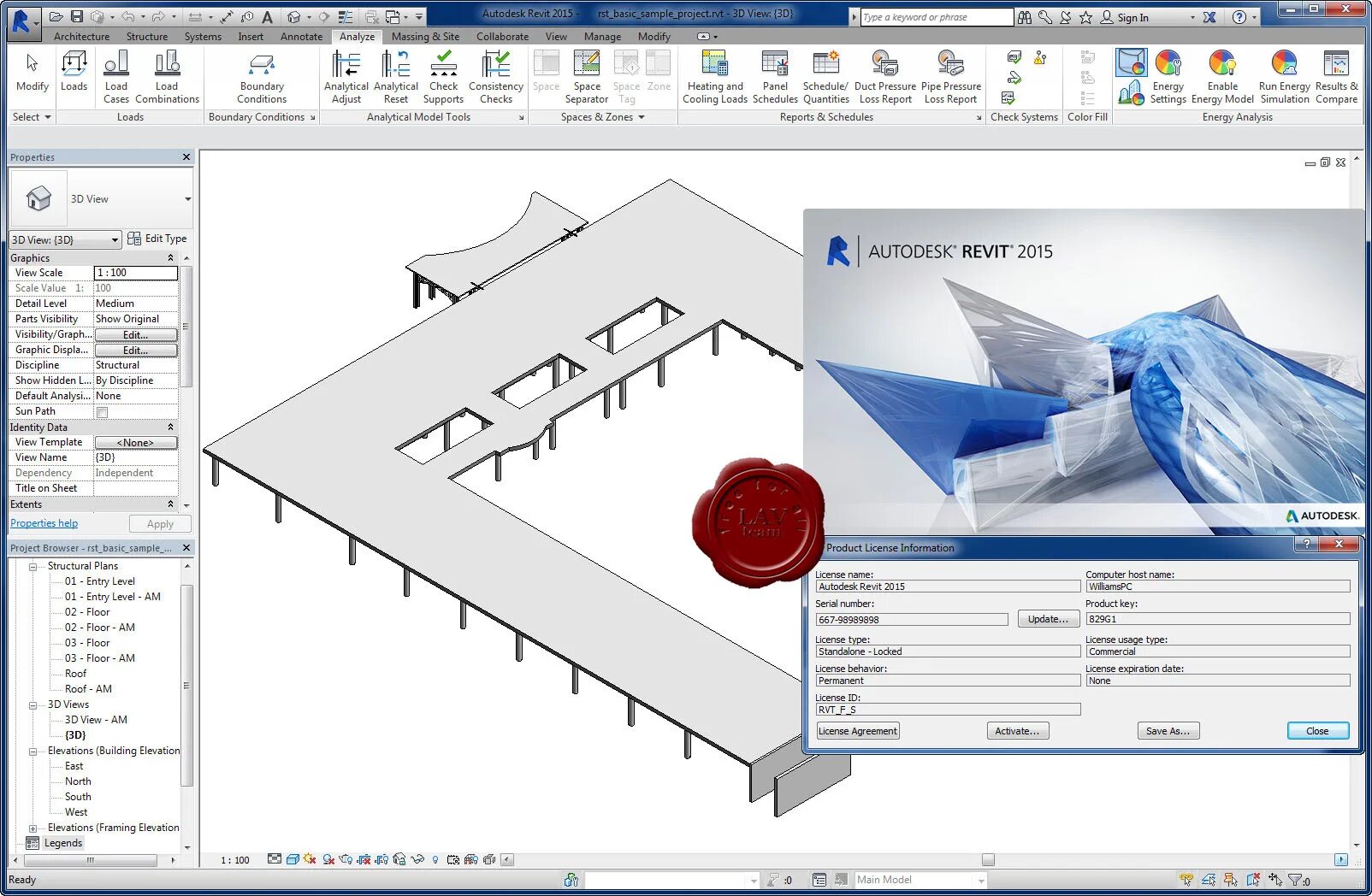The height and width of the screenshot is (896, 1372).
Task: Click the Text tool 'A' icon in quick access toolbar
Action: coord(267,16)
